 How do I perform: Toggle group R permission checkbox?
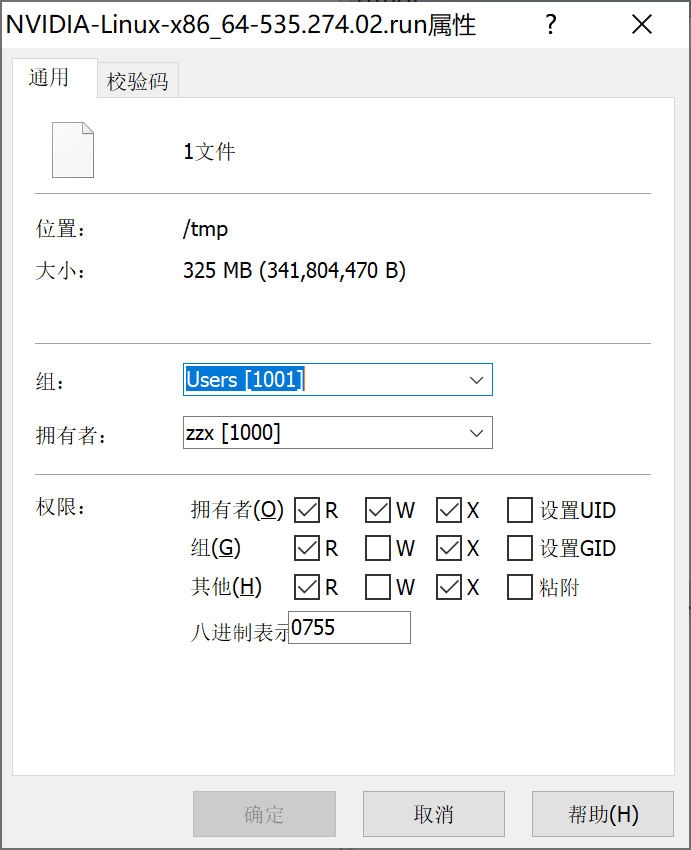(x=308, y=548)
